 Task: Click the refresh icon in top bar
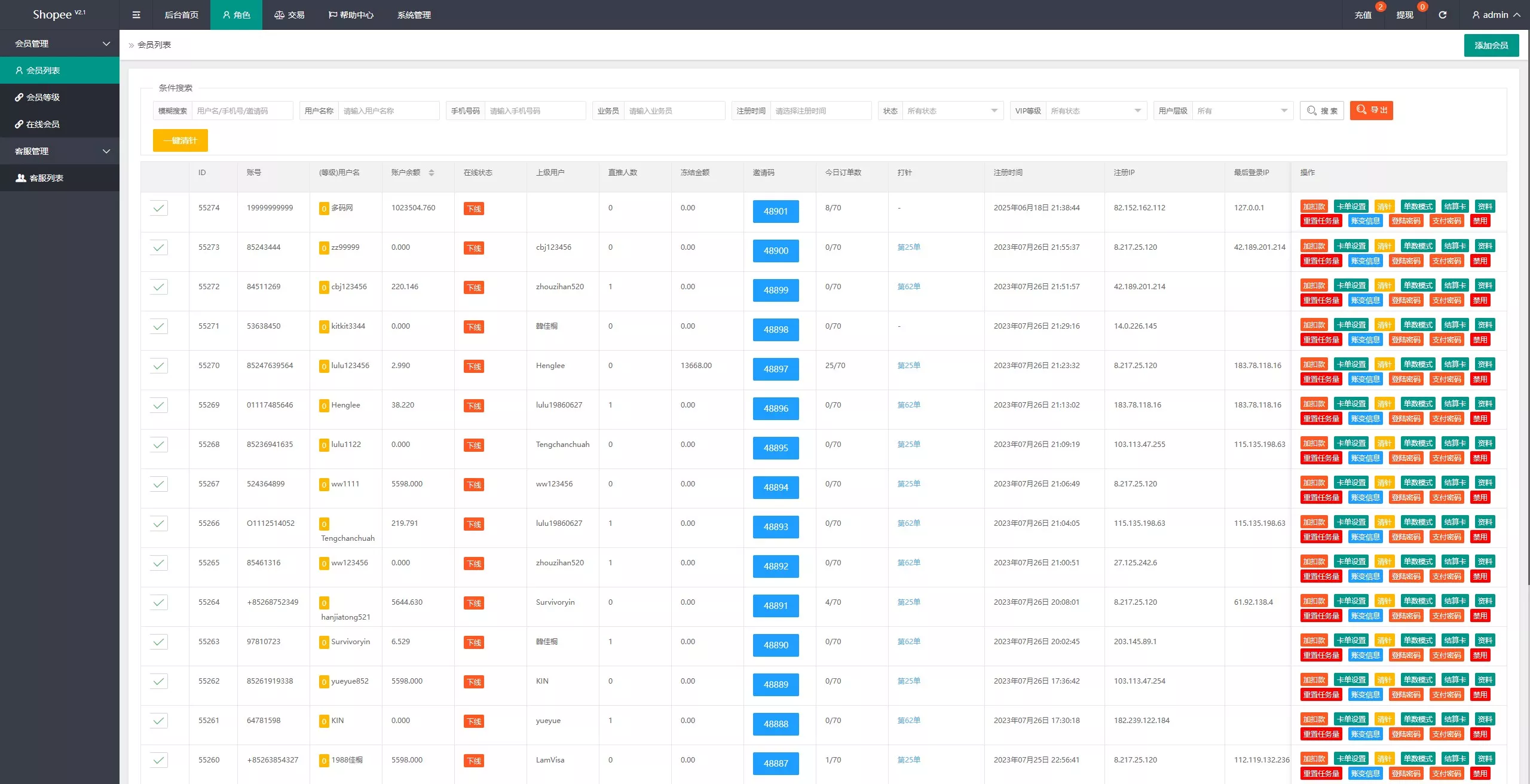click(1443, 15)
